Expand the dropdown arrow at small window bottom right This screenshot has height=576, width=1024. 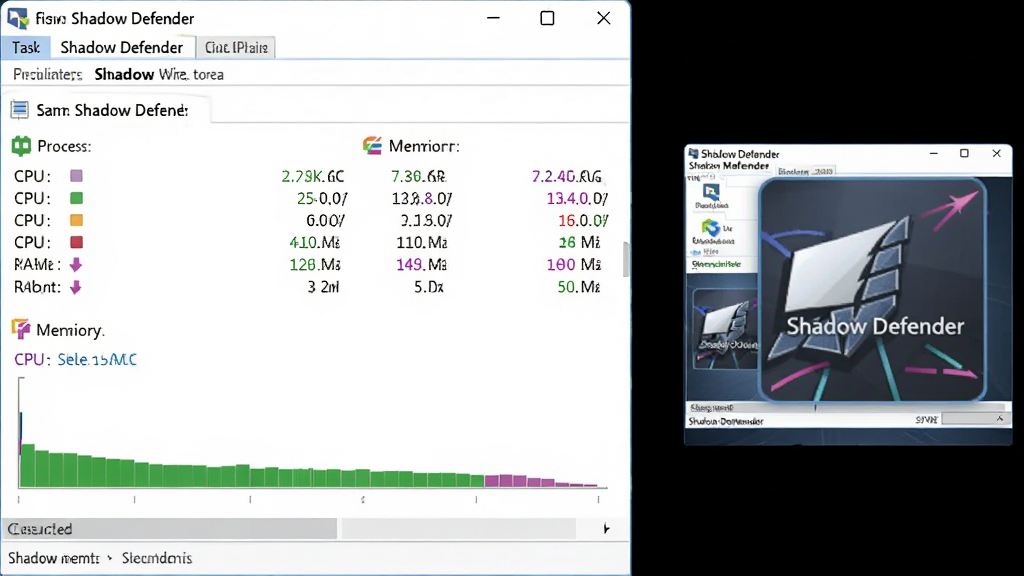[x=999, y=419]
